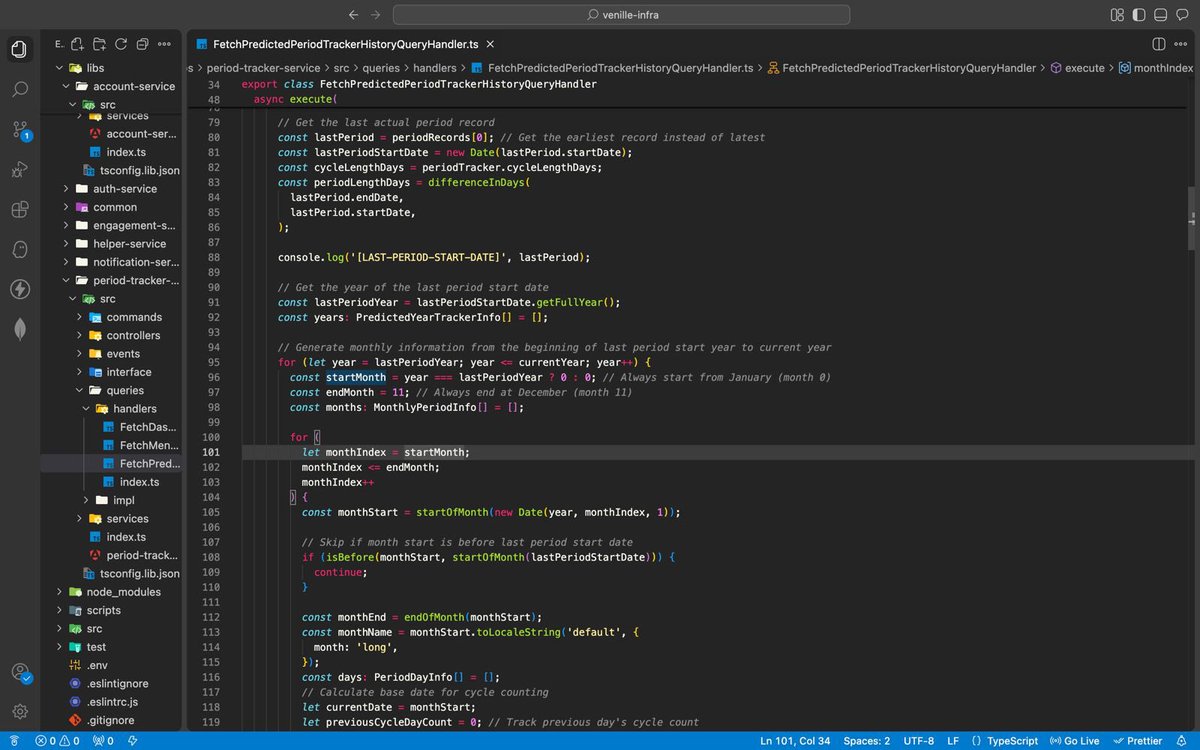Select the FetchPredictedPeriodTrackerHistoryQueryHandler.ts editor tab
This screenshot has height=750, width=1200.
(344, 44)
